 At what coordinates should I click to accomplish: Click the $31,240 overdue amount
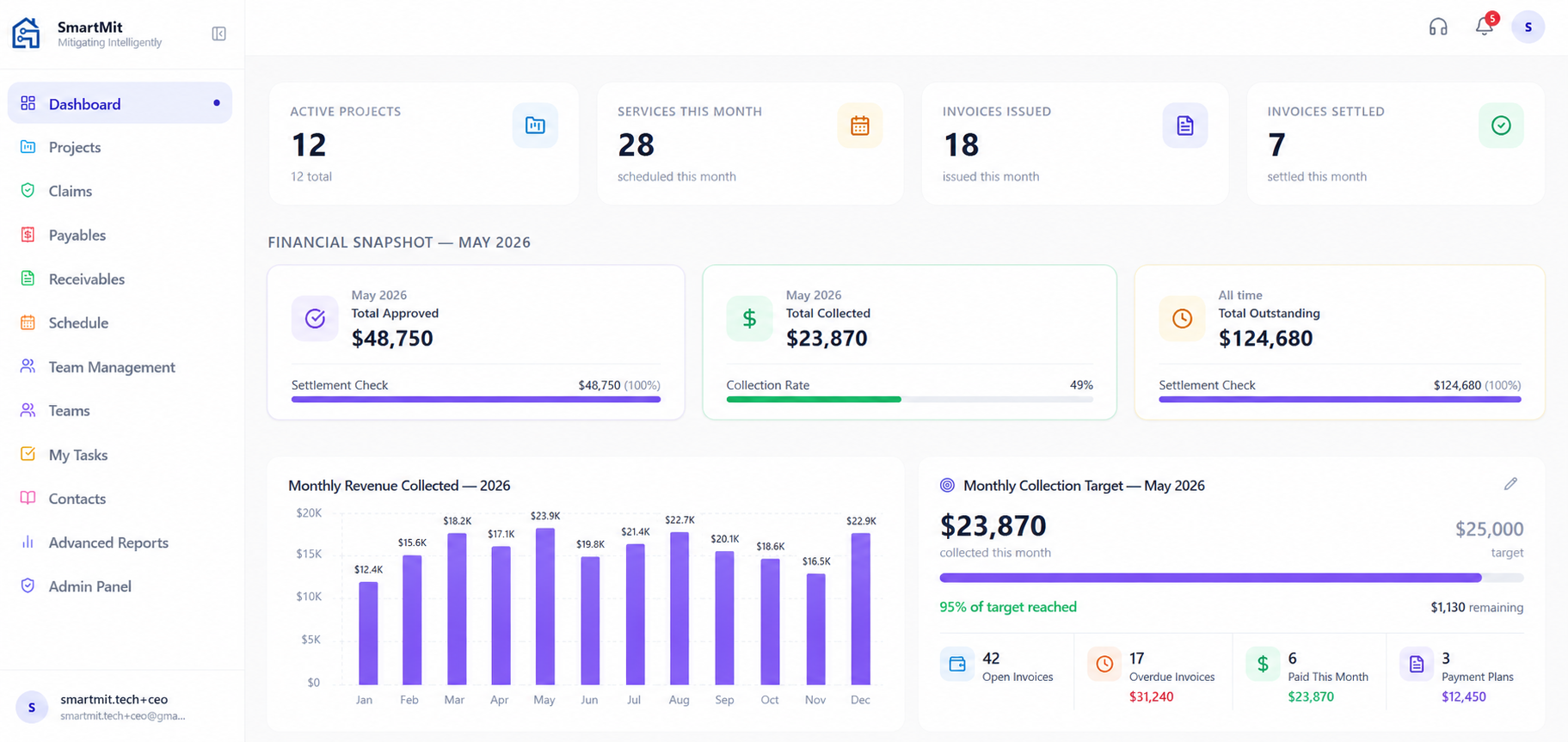pos(1151,696)
